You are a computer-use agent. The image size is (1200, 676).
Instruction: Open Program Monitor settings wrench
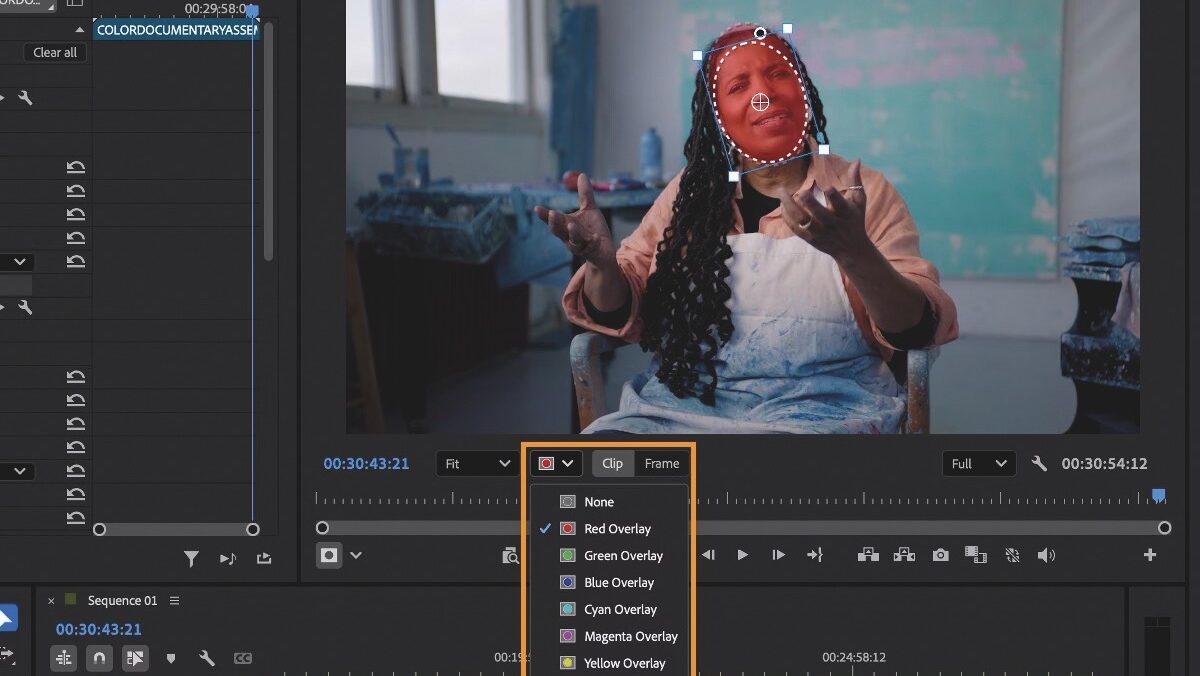click(x=1039, y=464)
